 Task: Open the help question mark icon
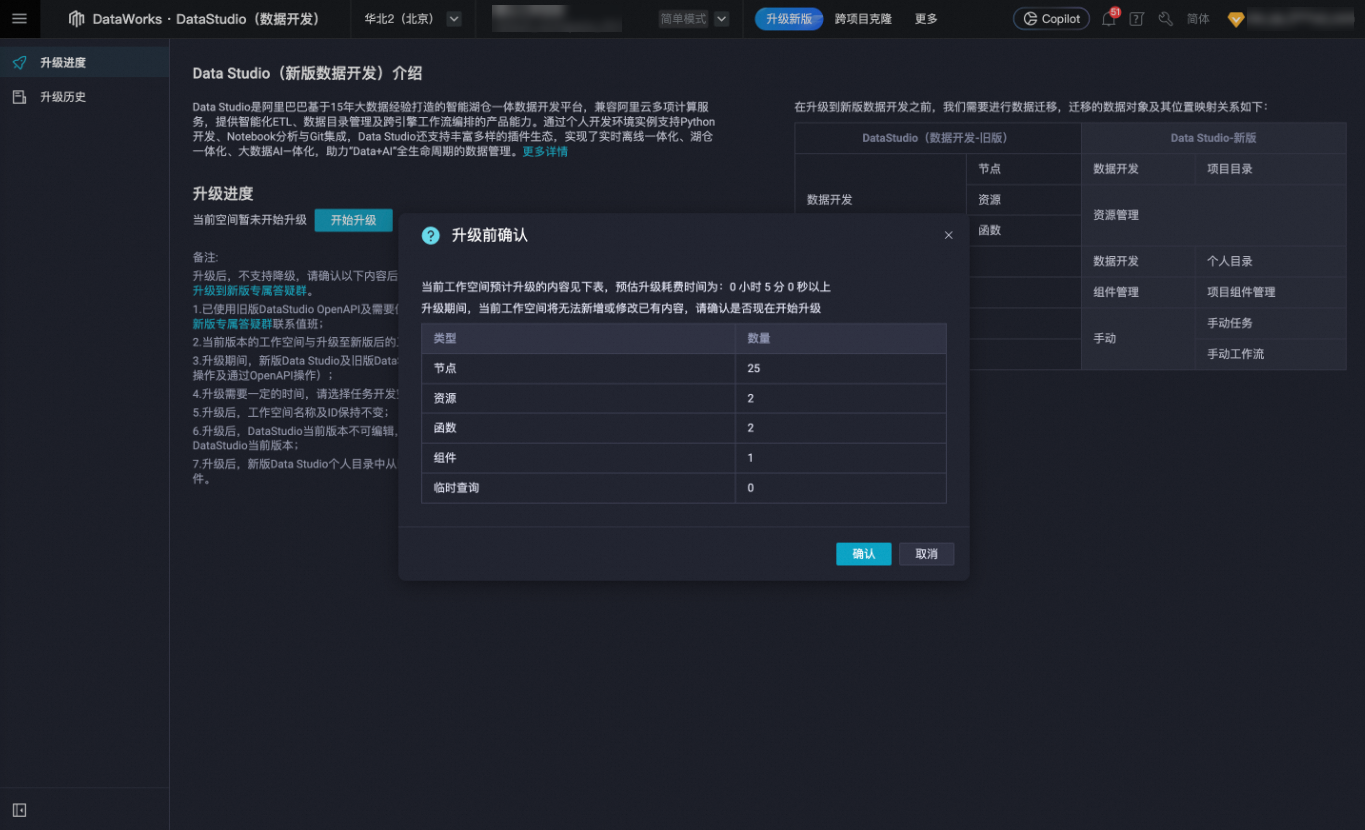coord(1136,19)
